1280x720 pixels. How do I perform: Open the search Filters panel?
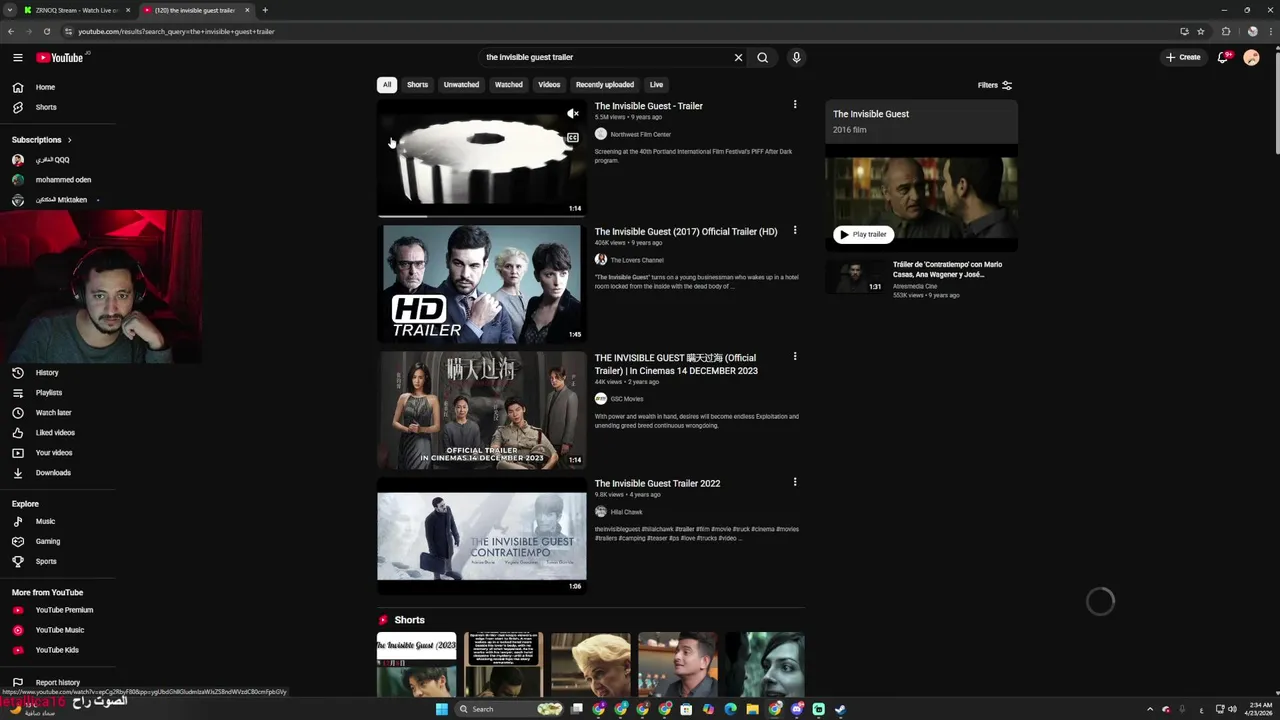pyautogui.click(x=995, y=85)
